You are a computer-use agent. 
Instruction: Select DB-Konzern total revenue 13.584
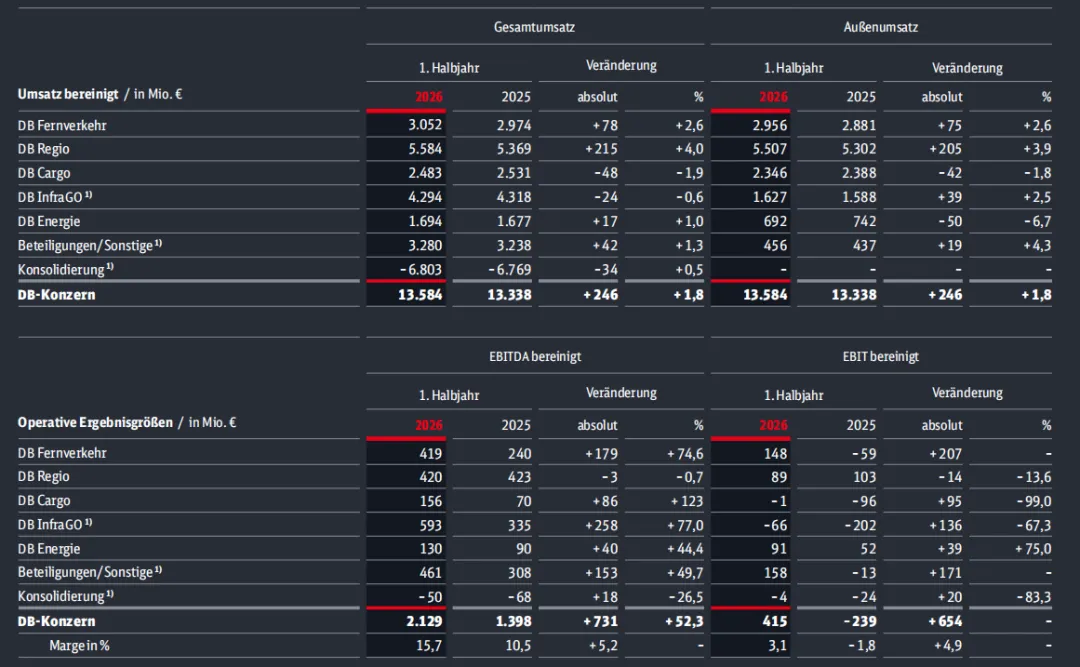(x=420, y=295)
